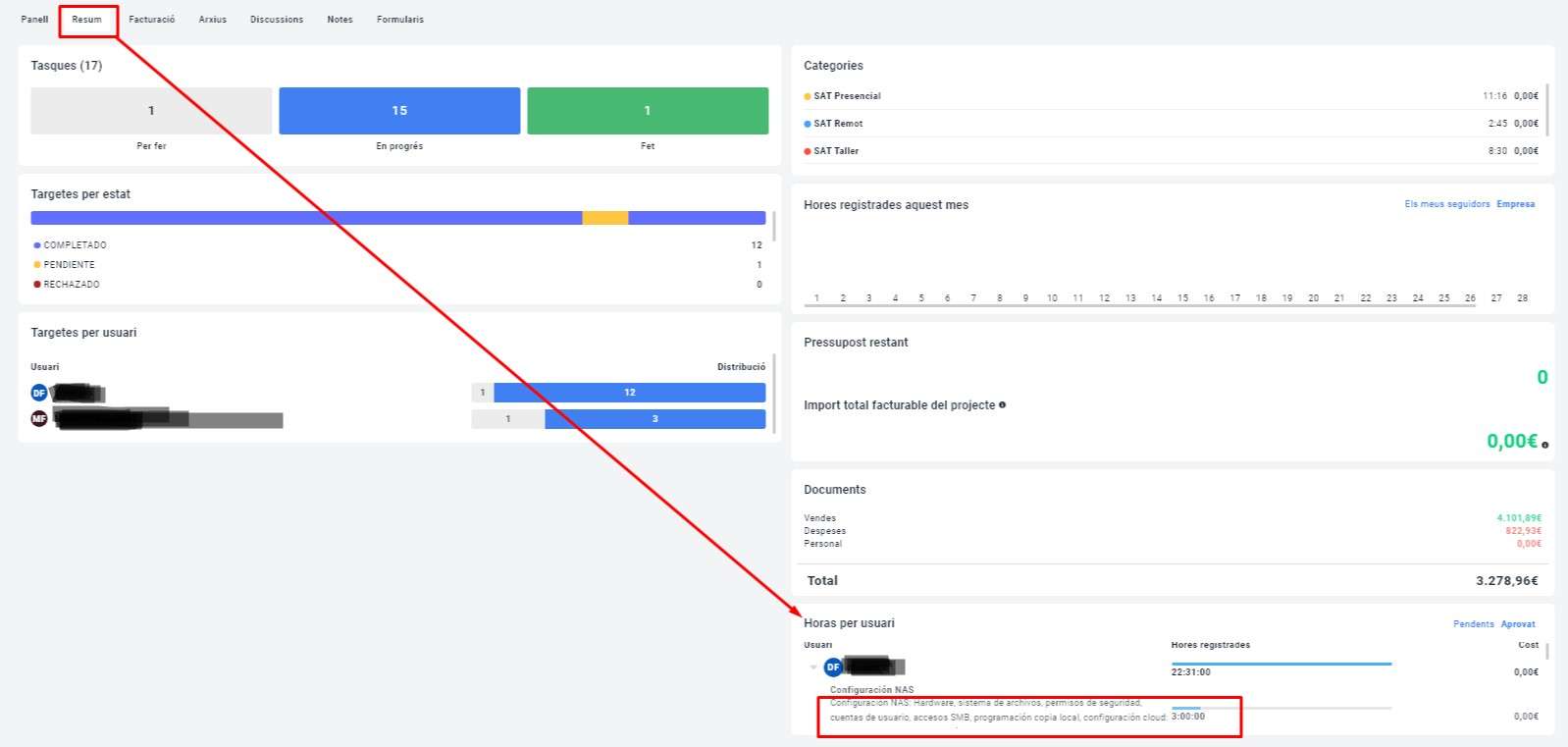1568x747 pixels.
Task: Click the yellow SAT Presencial category dot
Action: 808,96
